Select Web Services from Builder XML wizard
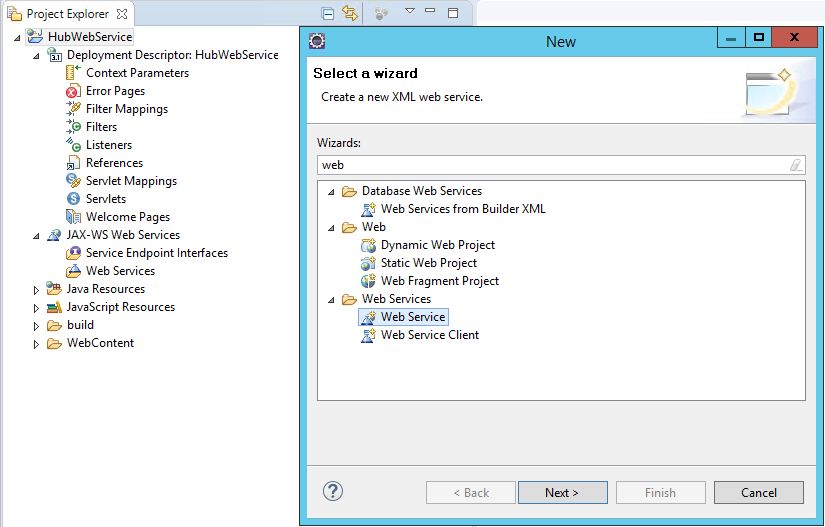 [463, 209]
